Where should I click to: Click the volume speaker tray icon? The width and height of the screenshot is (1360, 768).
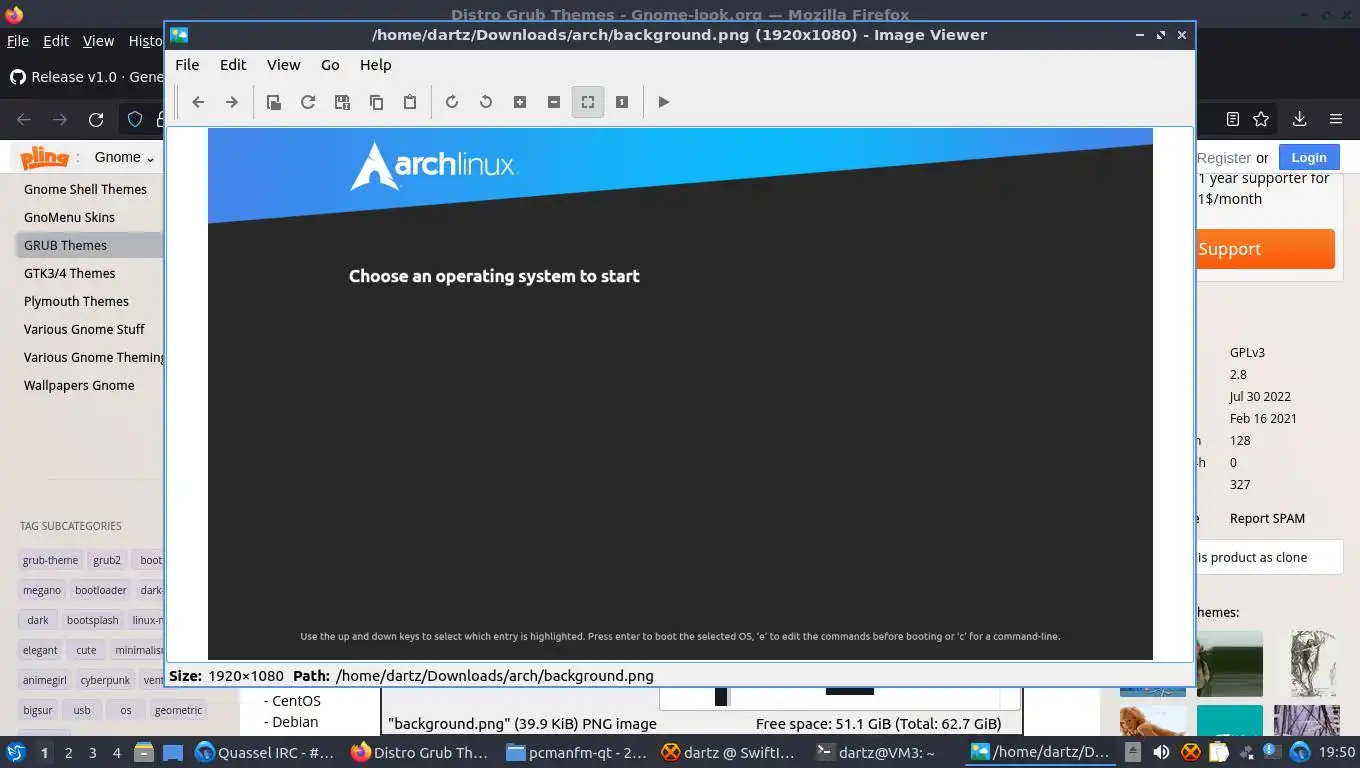(1161, 752)
